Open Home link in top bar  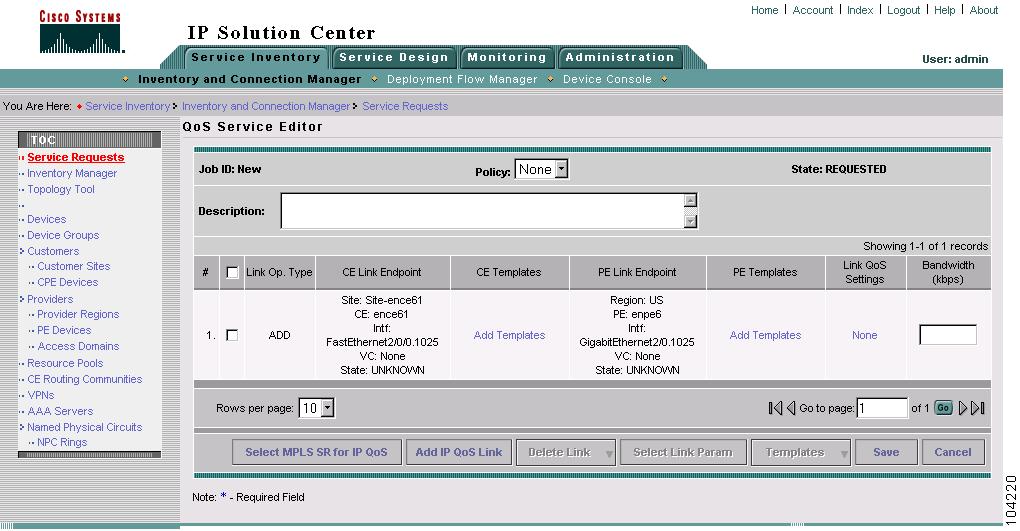click(x=764, y=10)
